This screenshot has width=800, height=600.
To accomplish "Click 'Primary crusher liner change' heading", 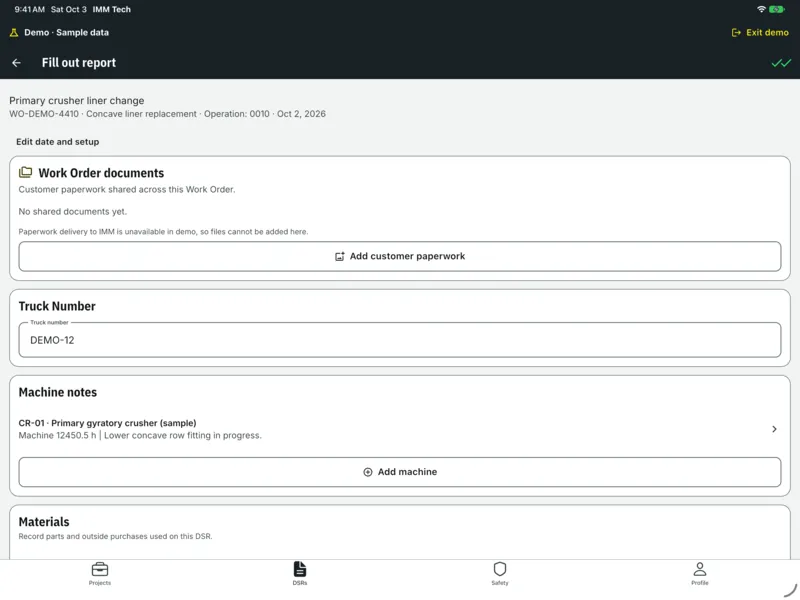I will [x=77, y=101].
